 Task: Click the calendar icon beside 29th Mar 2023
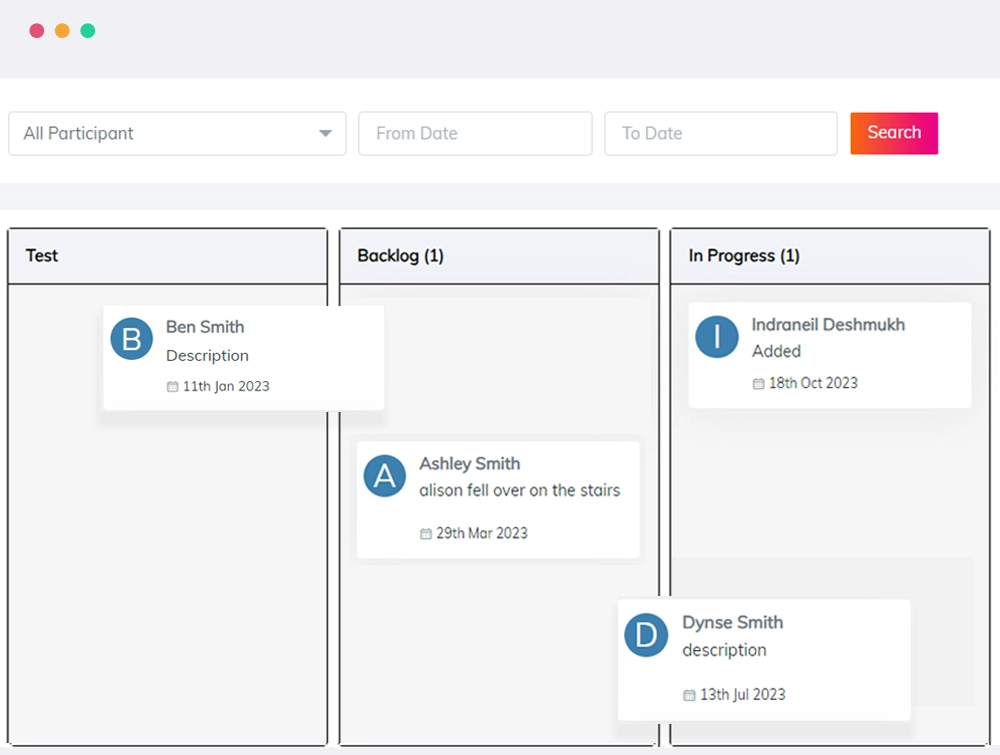424,533
